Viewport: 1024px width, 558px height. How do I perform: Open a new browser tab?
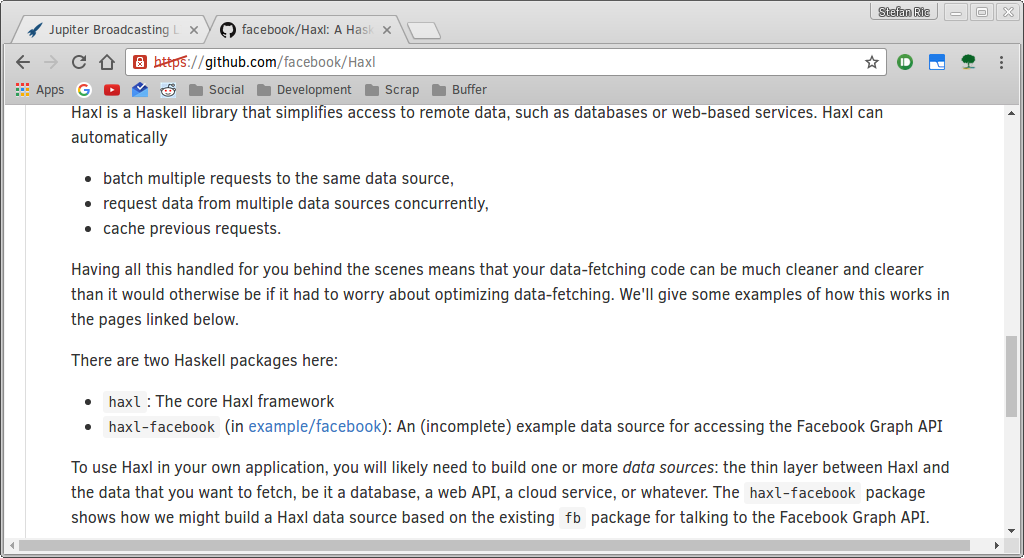point(424,31)
